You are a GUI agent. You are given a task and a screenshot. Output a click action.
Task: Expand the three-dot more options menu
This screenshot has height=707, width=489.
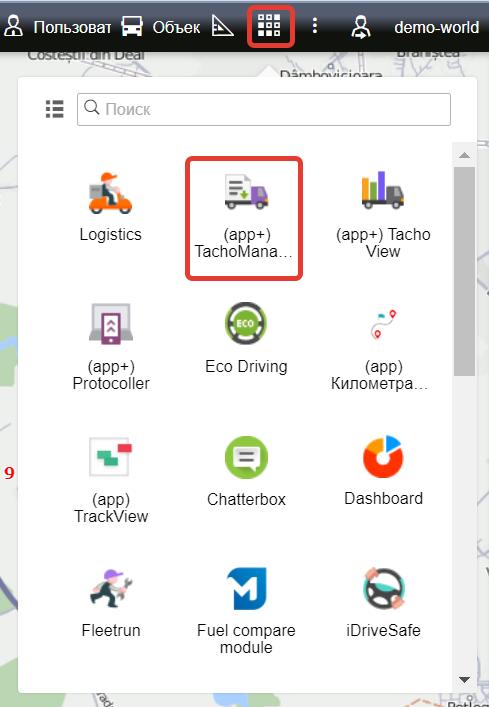(315, 26)
